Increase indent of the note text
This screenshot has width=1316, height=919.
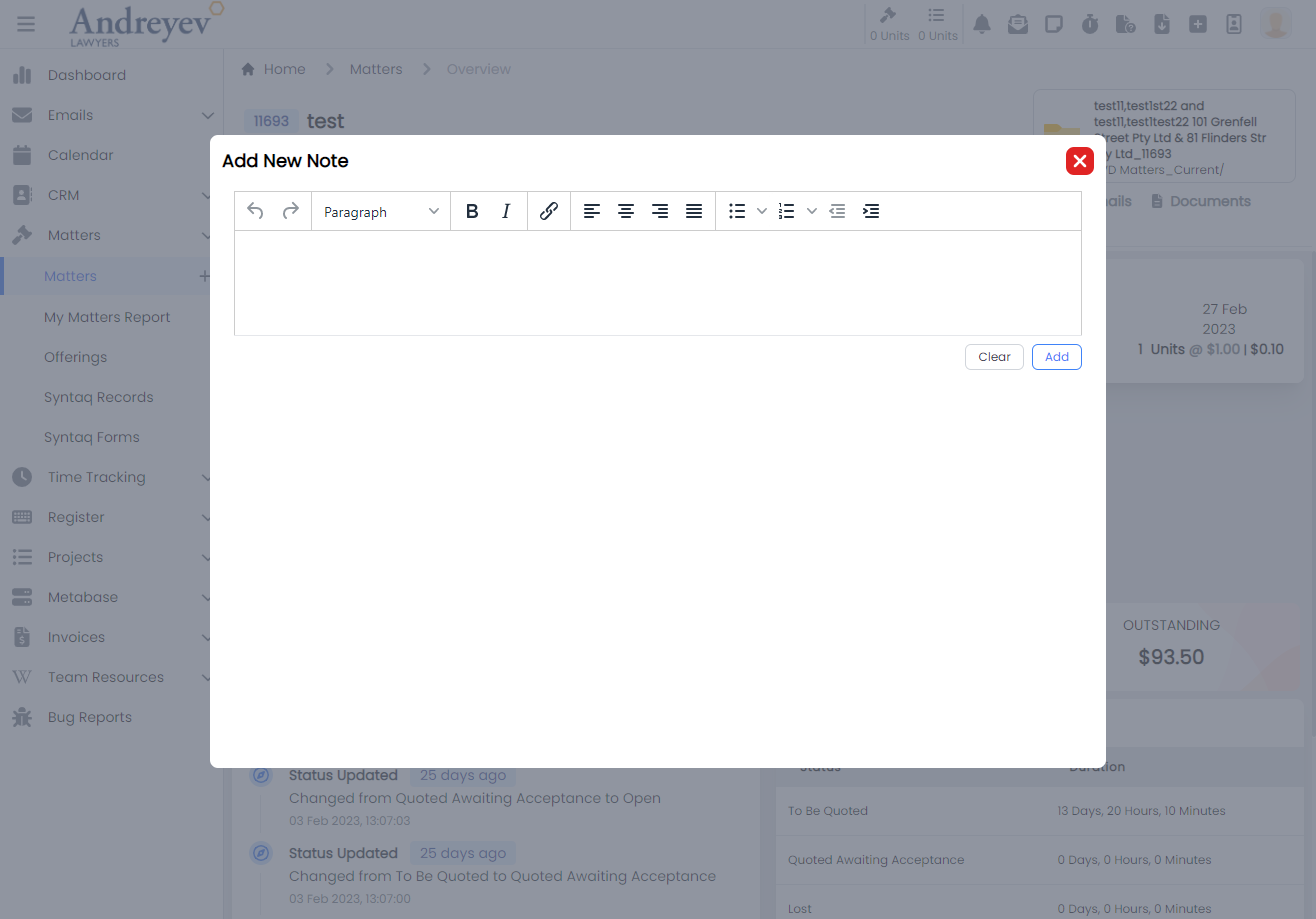click(x=871, y=211)
